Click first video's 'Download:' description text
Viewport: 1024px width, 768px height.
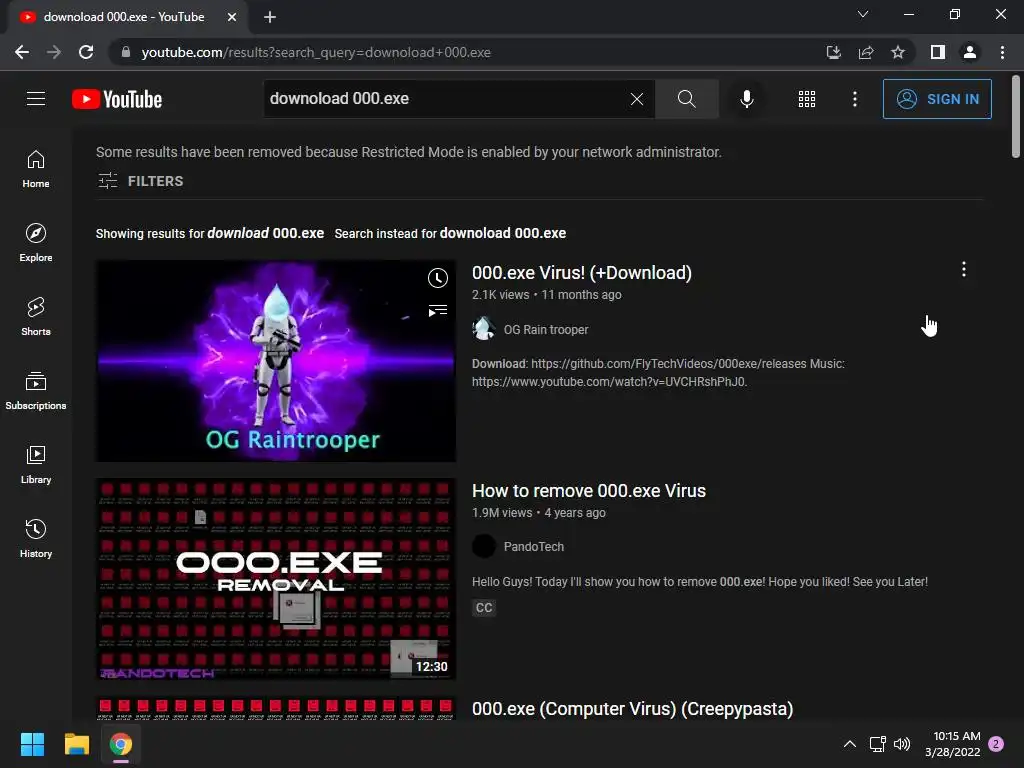click(658, 373)
